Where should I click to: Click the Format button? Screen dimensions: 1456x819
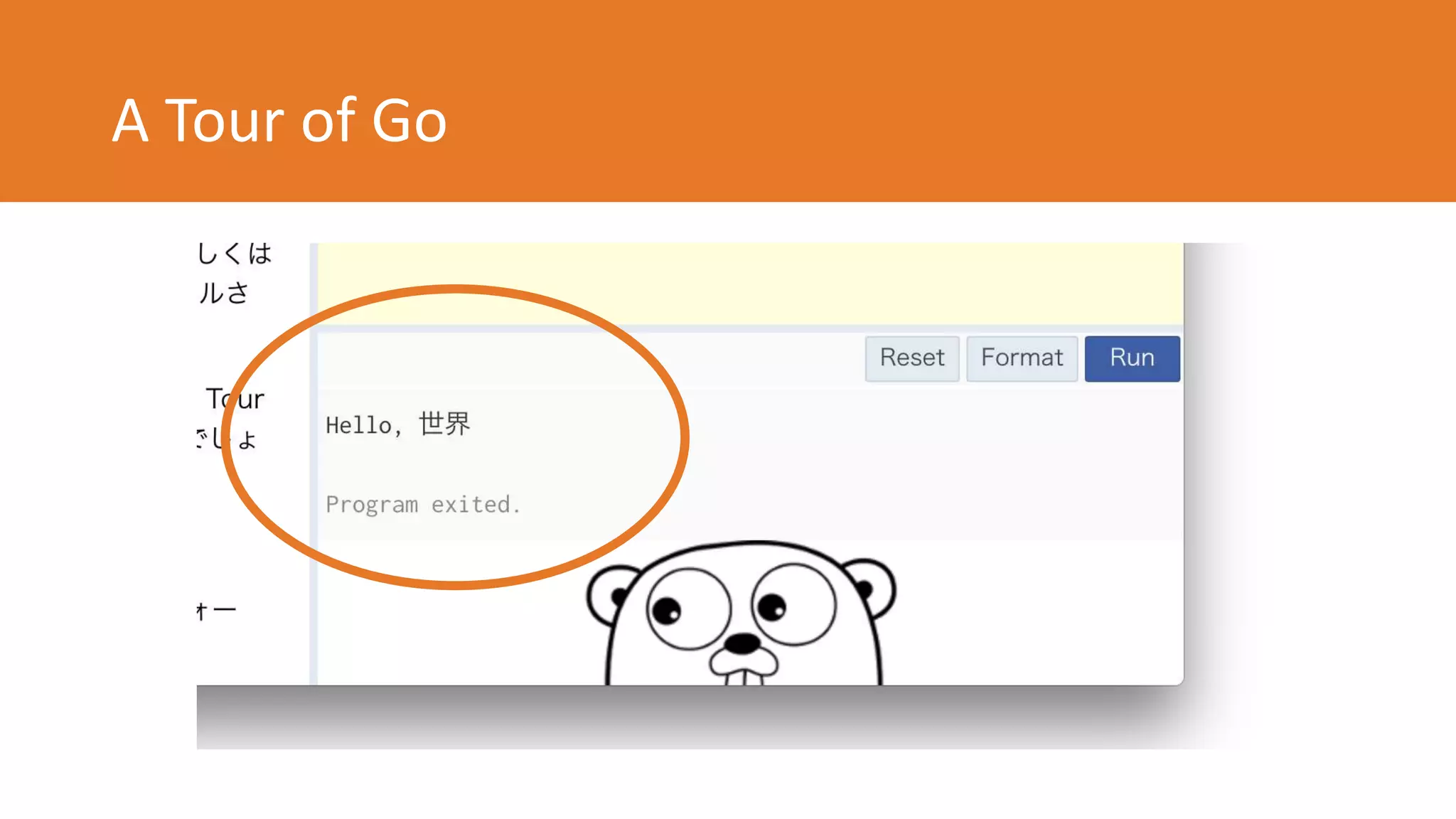pyautogui.click(x=1022, y=358)
